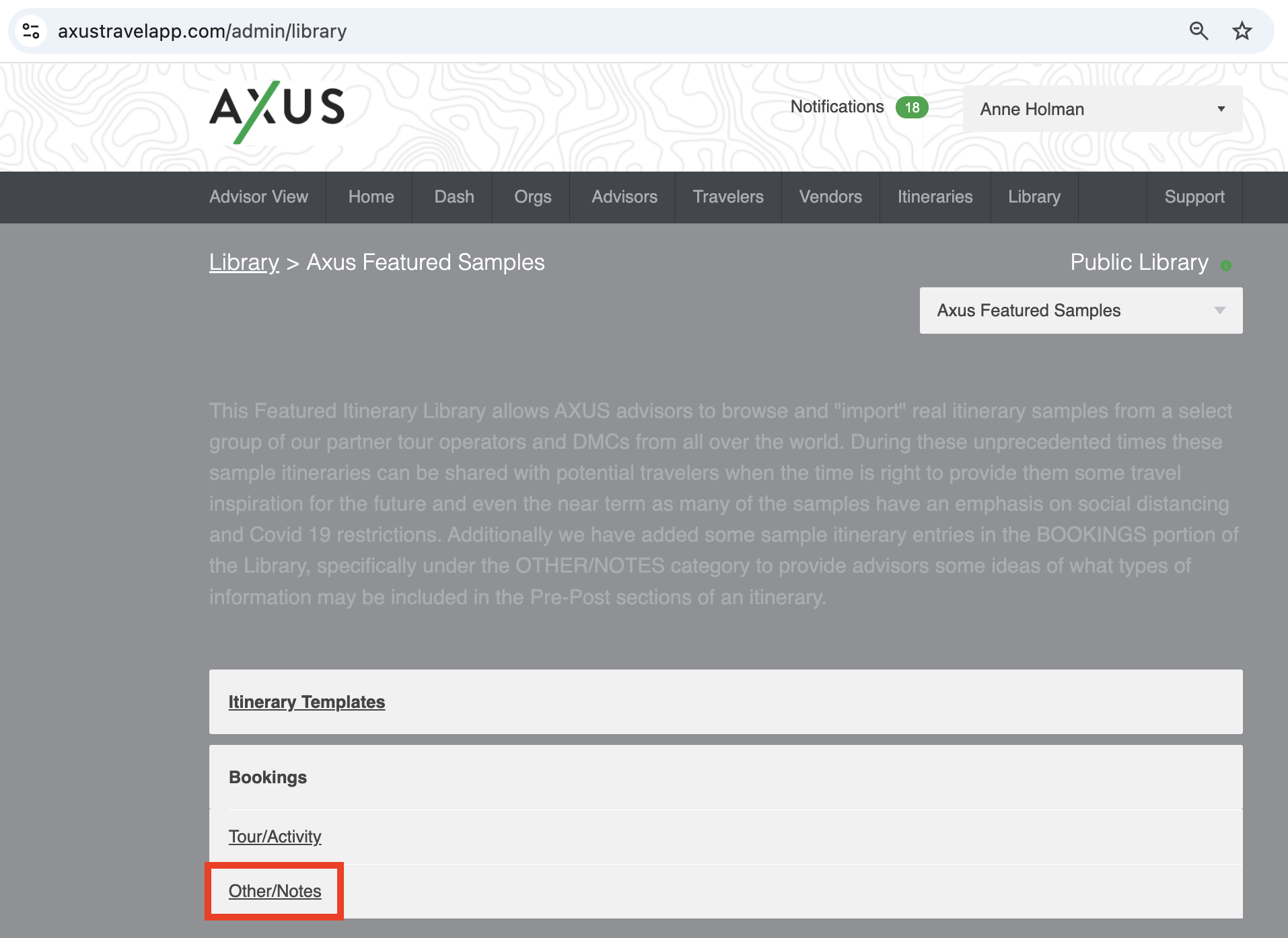Open the Dash menu item
The image size is (1288, 938).
454,197
